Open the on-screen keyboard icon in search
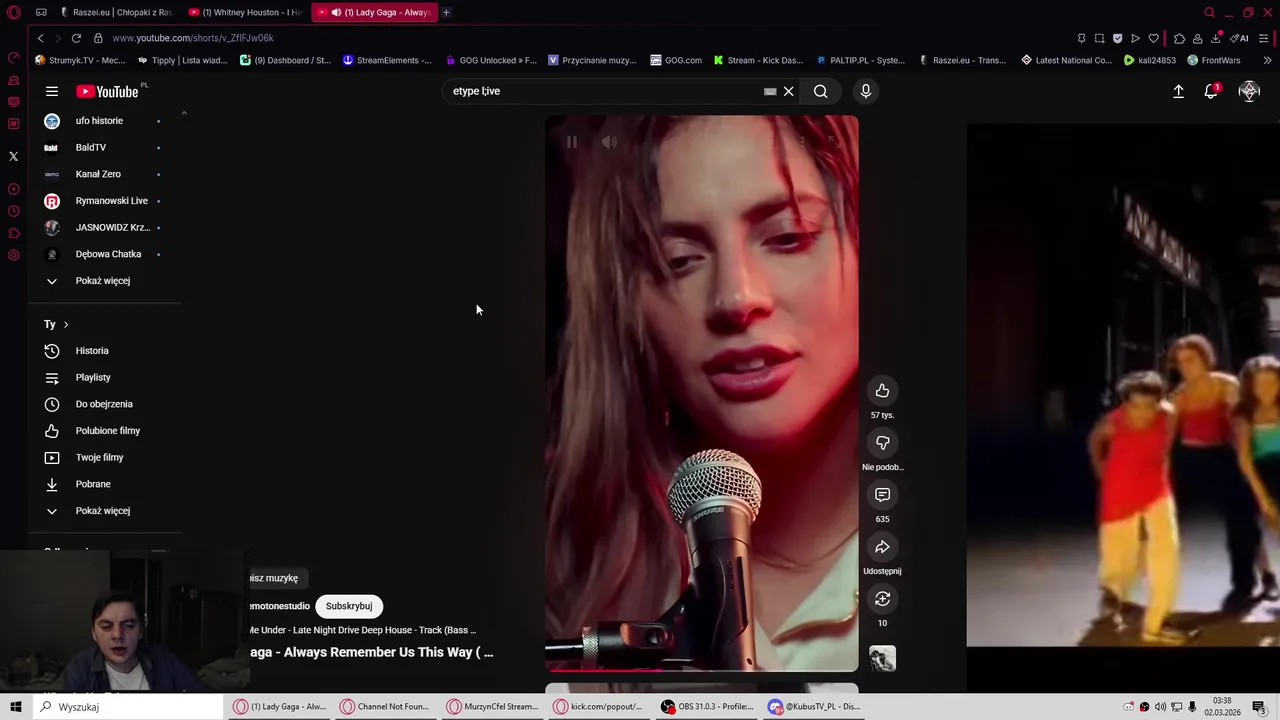The height and width of the screenshot is (720, 1280). (x=770, y=91)
